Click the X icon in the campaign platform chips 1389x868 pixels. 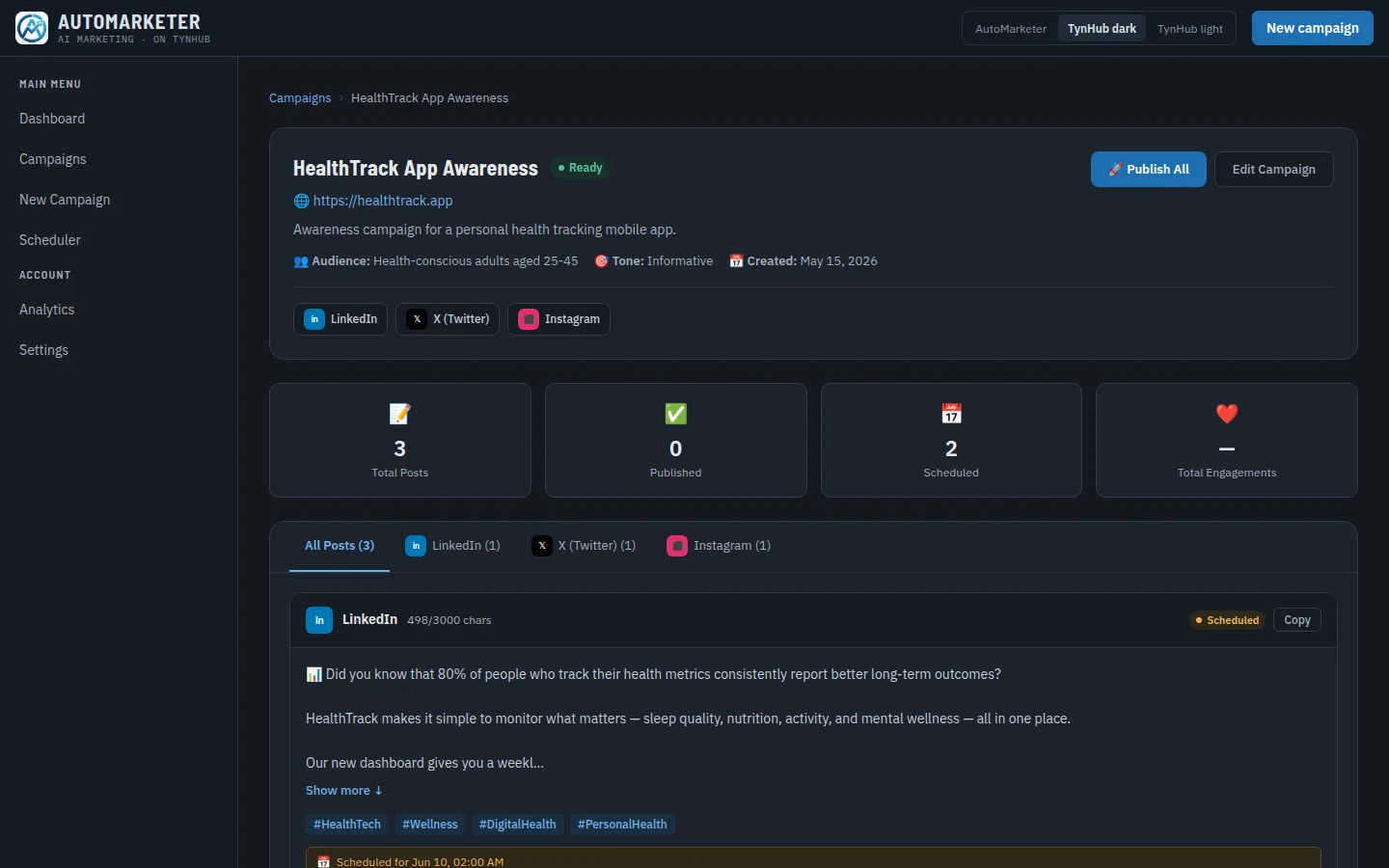417,319
